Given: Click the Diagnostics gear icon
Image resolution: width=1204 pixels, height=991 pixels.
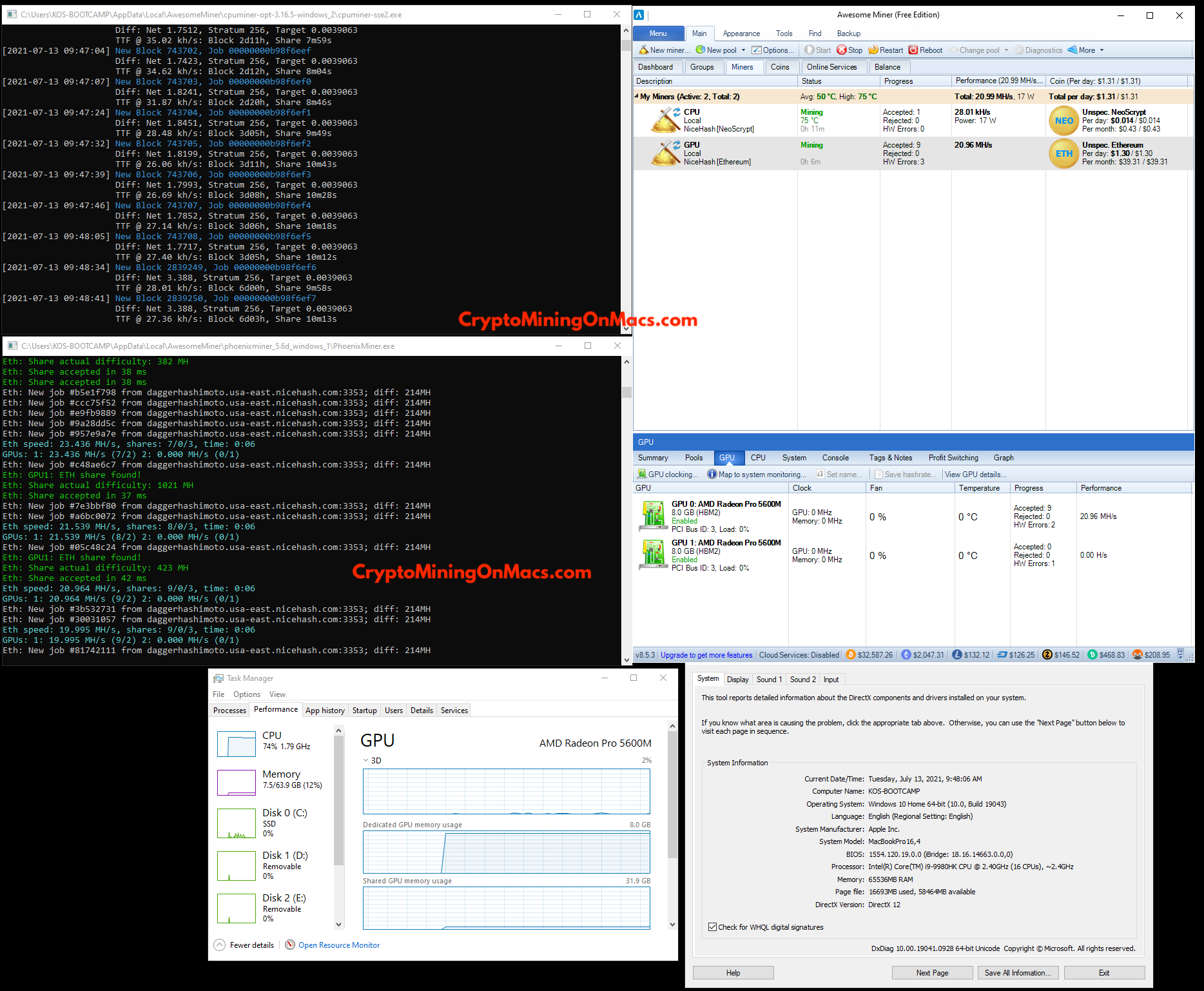Looking at the screenshot, I should point(1019,50).
